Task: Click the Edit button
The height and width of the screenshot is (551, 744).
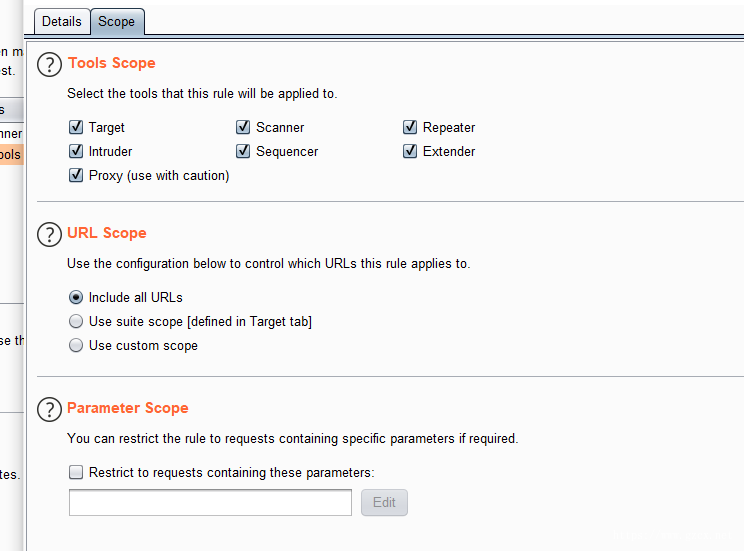Action: coord(384,503)
